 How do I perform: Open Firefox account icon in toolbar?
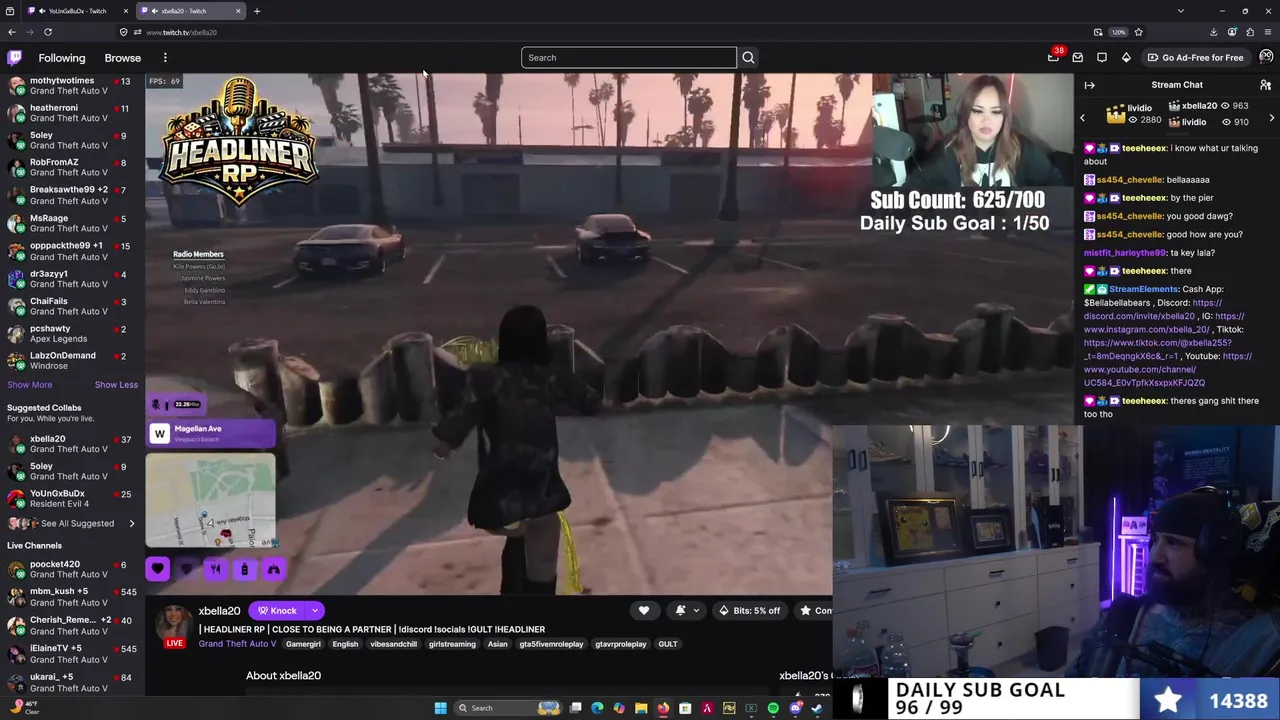[x=1232, y=32]
